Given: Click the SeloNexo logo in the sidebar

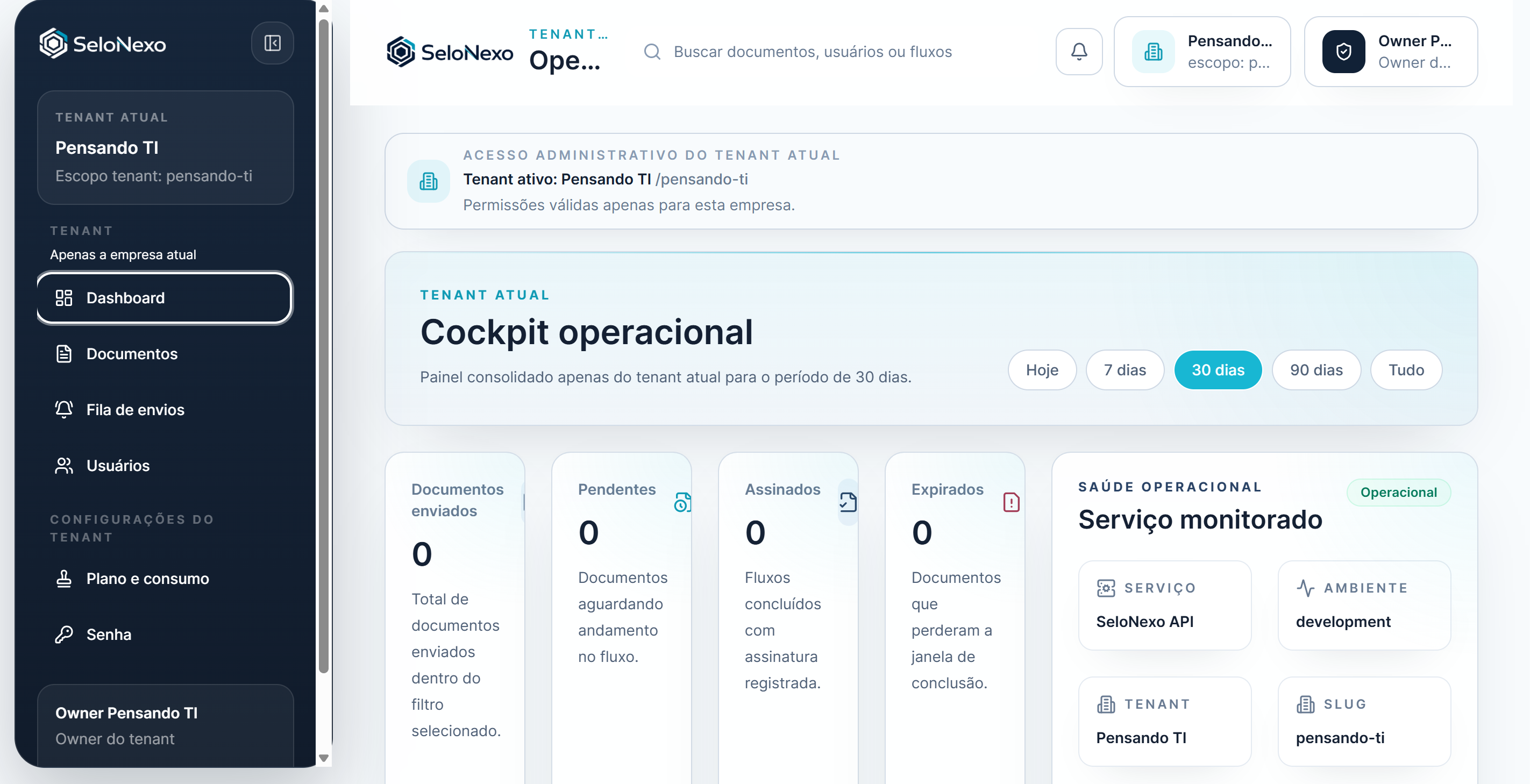Looking at the screenshot, I should coord(103,44).
